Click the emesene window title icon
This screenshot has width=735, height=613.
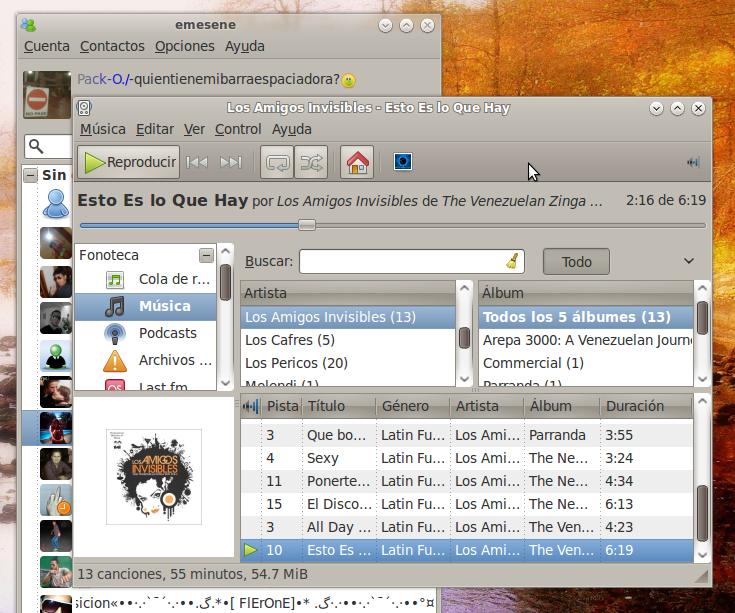click(29, 25)
